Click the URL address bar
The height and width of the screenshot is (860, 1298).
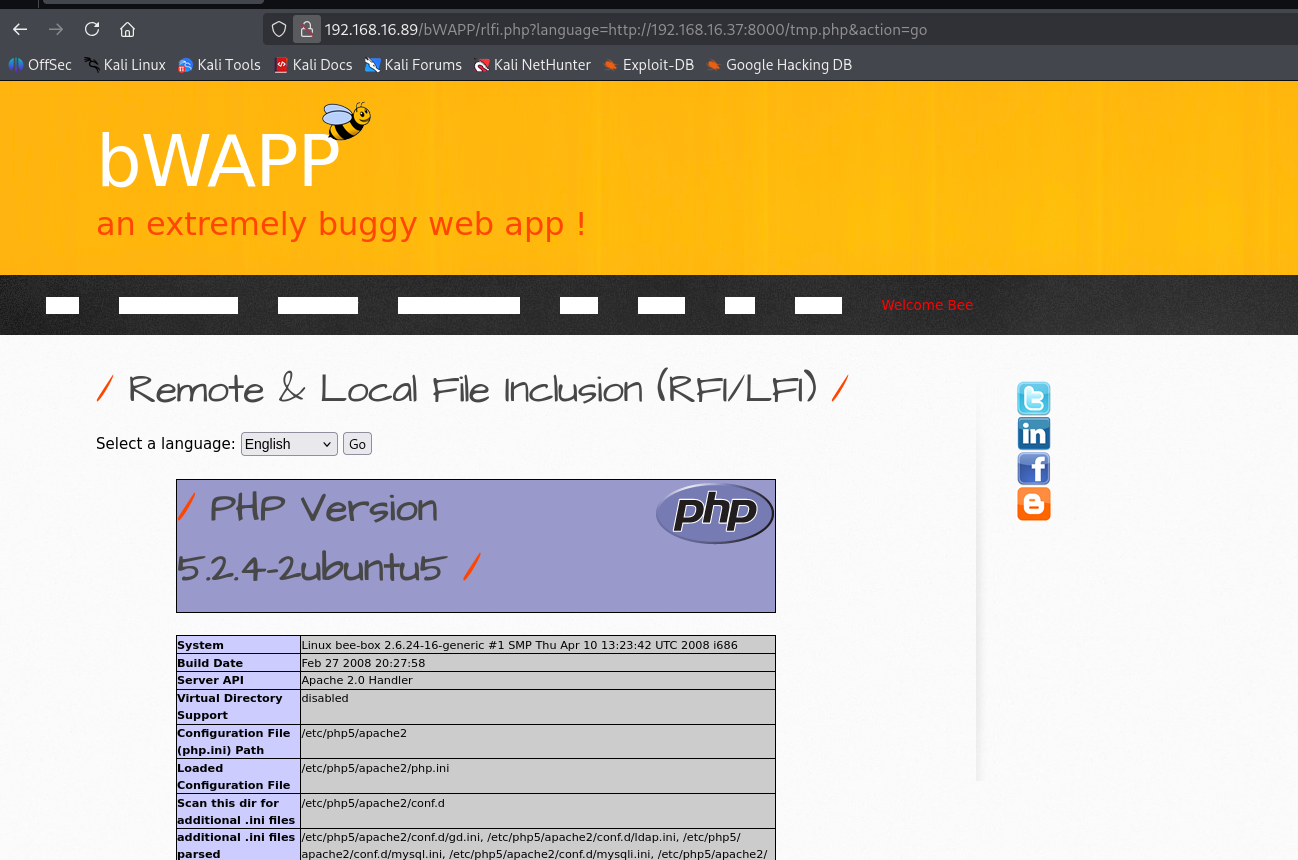point(780,30)
